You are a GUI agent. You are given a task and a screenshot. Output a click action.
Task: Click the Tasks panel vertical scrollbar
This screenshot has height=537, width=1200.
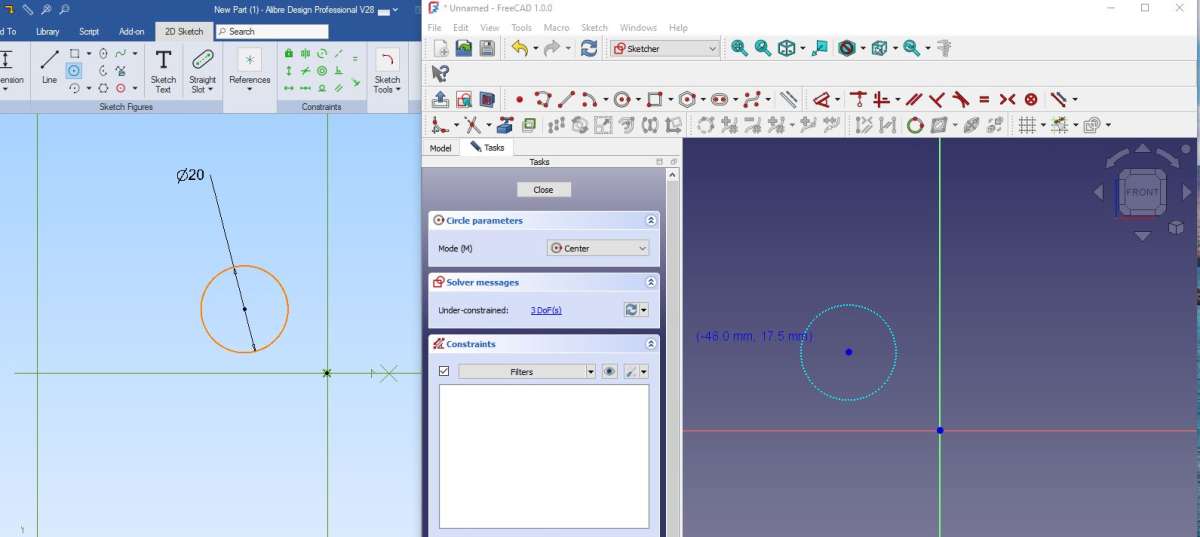coord(672,352)
